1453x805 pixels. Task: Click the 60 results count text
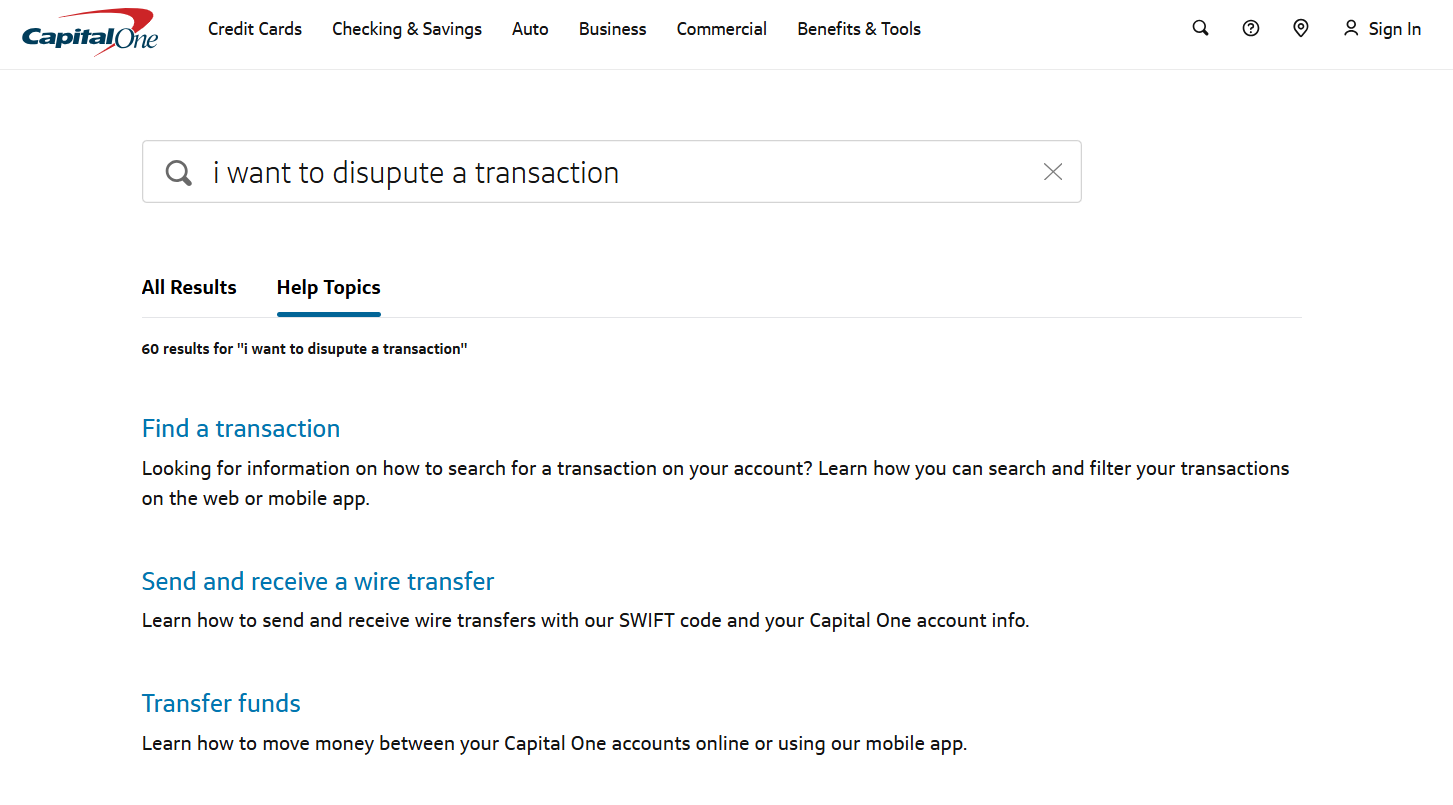[305, 349]
